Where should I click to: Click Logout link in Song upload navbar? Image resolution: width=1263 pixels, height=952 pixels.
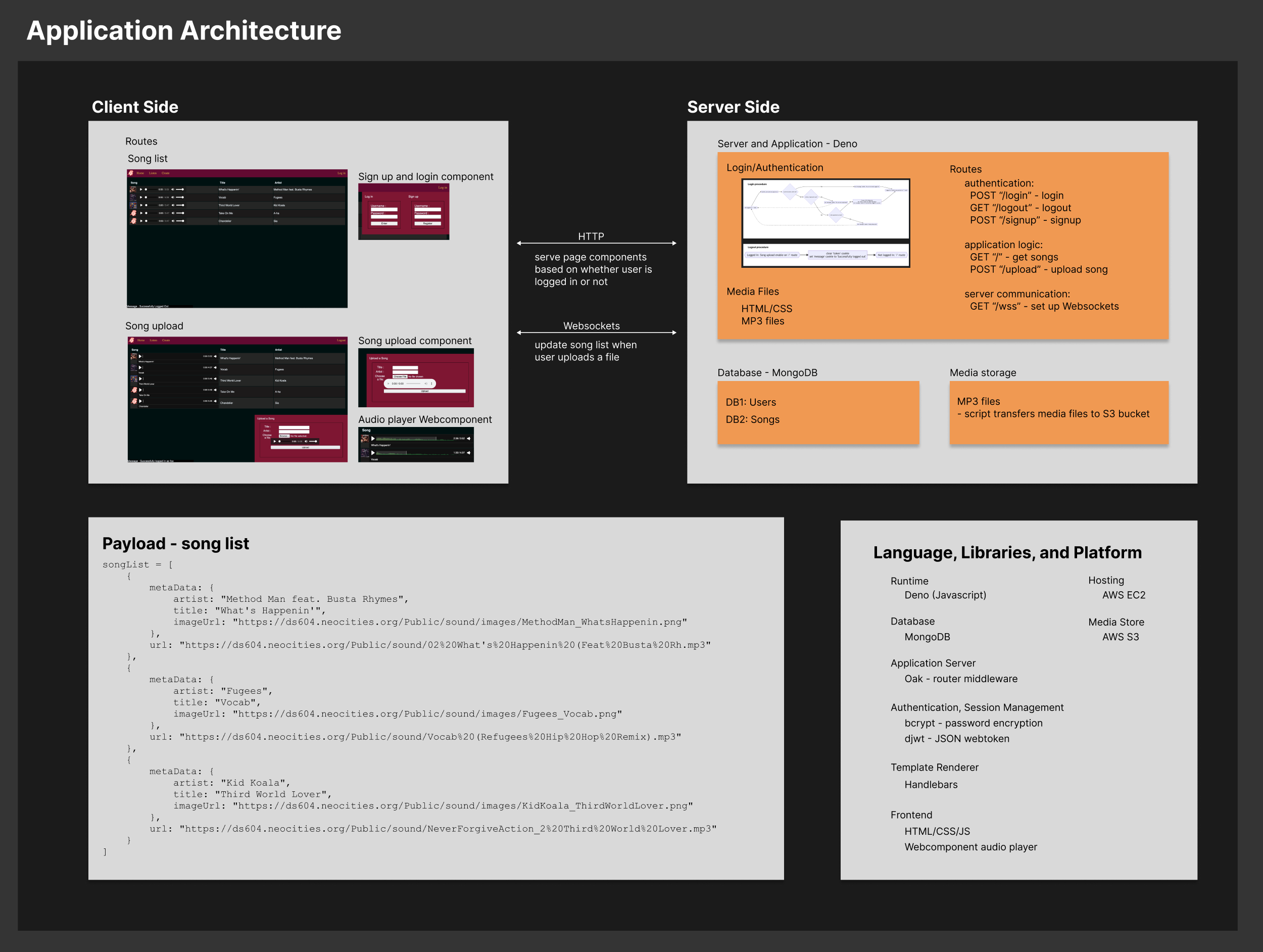(x=341, y=341)
